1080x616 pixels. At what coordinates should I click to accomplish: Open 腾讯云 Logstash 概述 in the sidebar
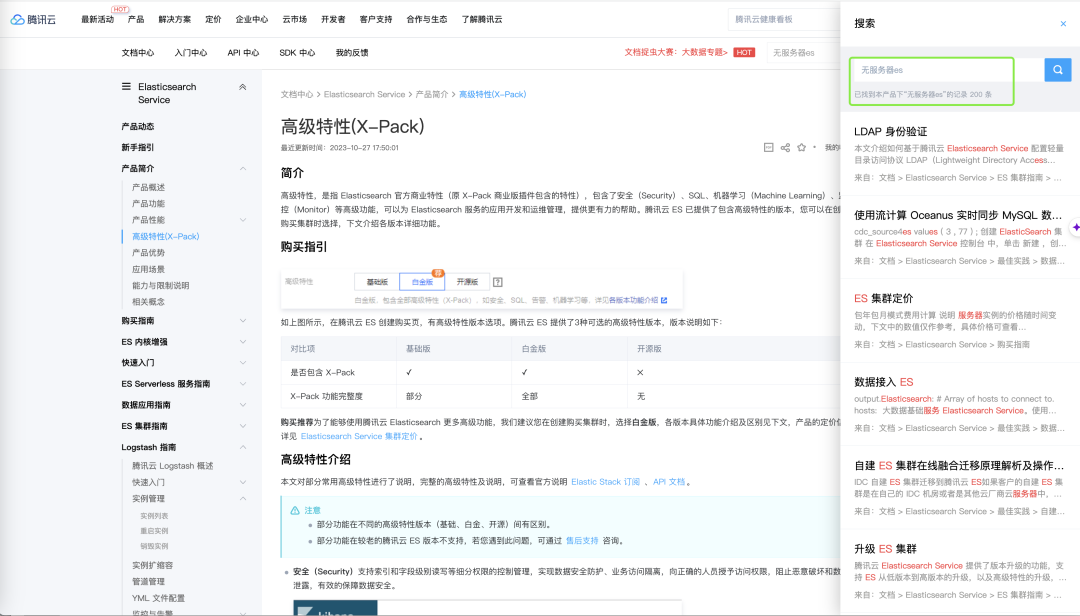(x=172, y=466)
